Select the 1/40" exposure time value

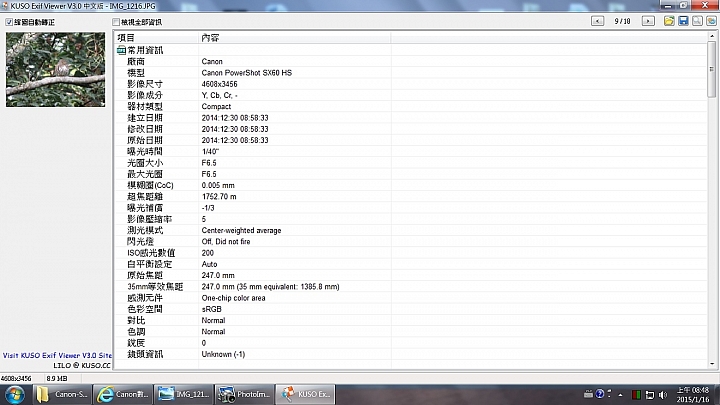[210, 152]
